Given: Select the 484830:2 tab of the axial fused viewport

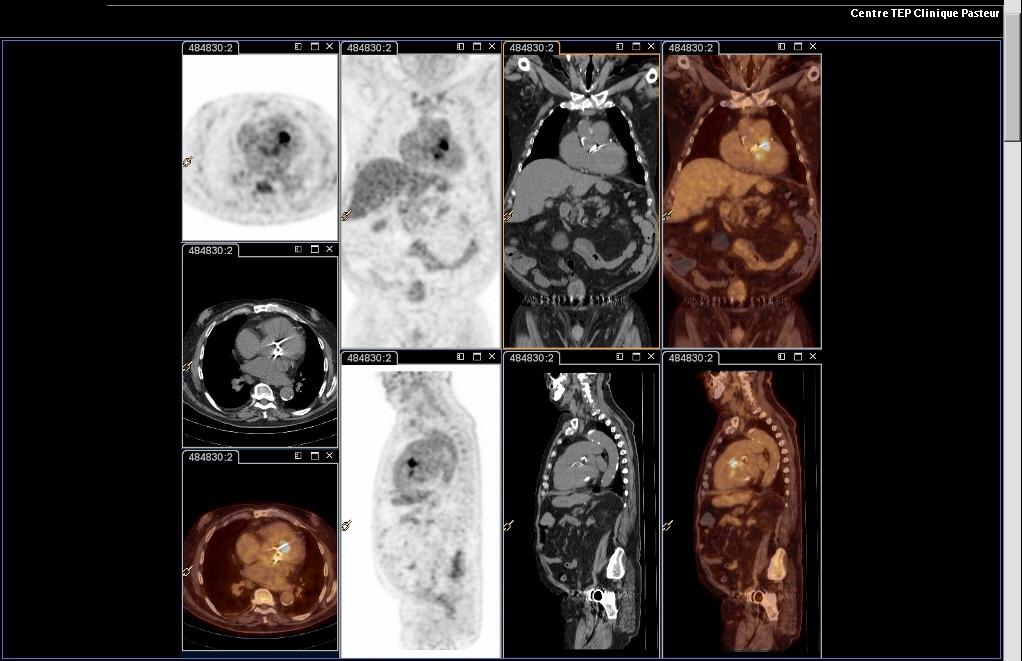Looking at the screenshot, I should tap(211, 457).
